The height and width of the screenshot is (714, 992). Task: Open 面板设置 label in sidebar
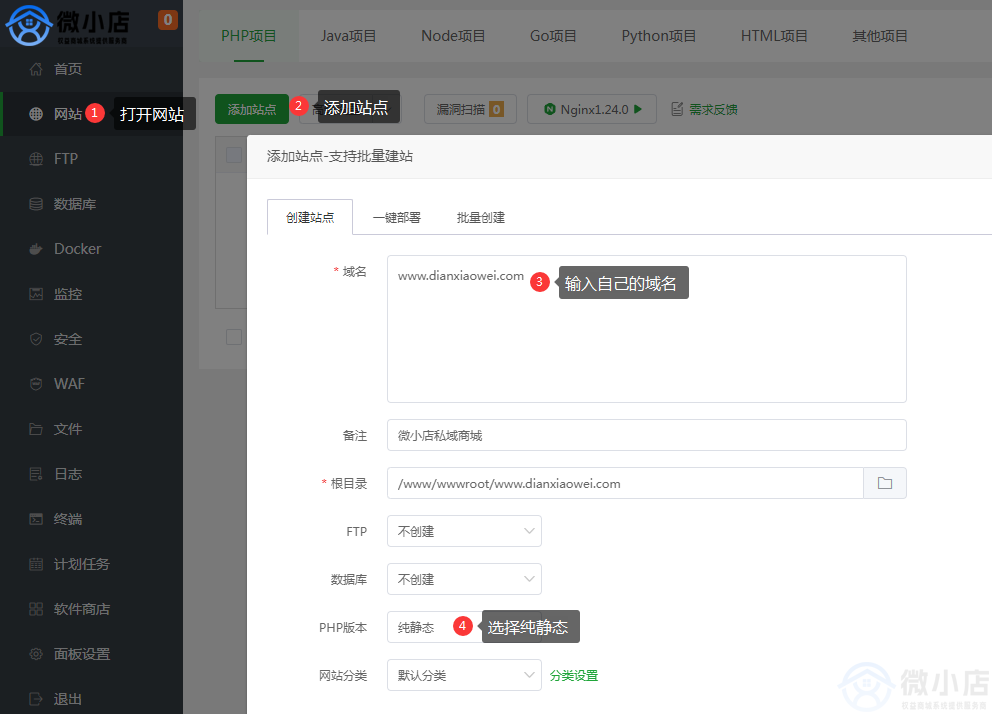pyautogui.click(x=82, y=654)
